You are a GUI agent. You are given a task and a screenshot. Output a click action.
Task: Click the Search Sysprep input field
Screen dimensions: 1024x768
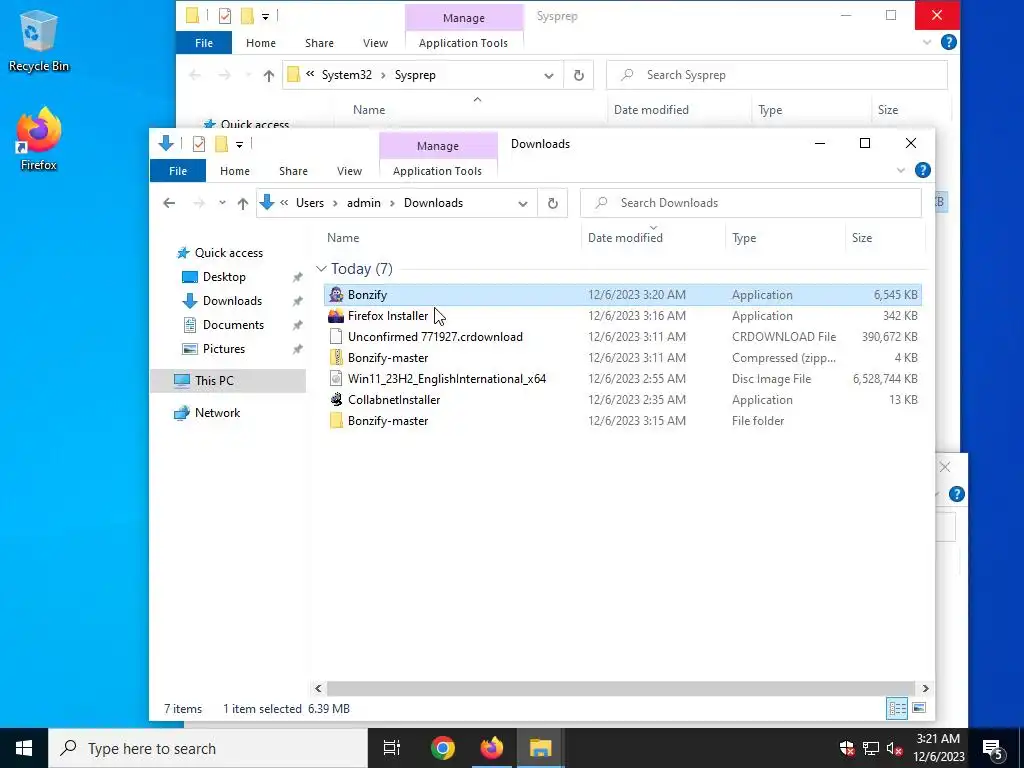[776, 75]
